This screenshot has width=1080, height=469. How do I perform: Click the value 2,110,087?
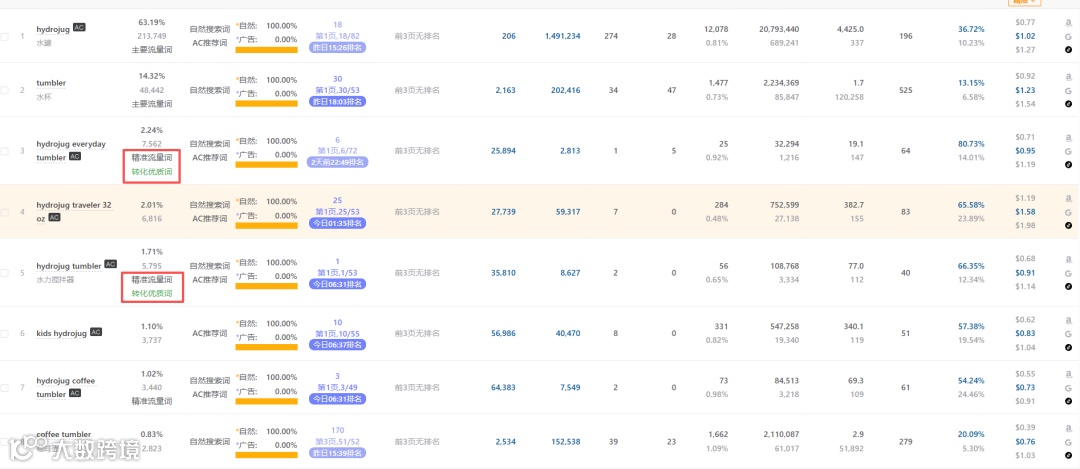(781, 435)
